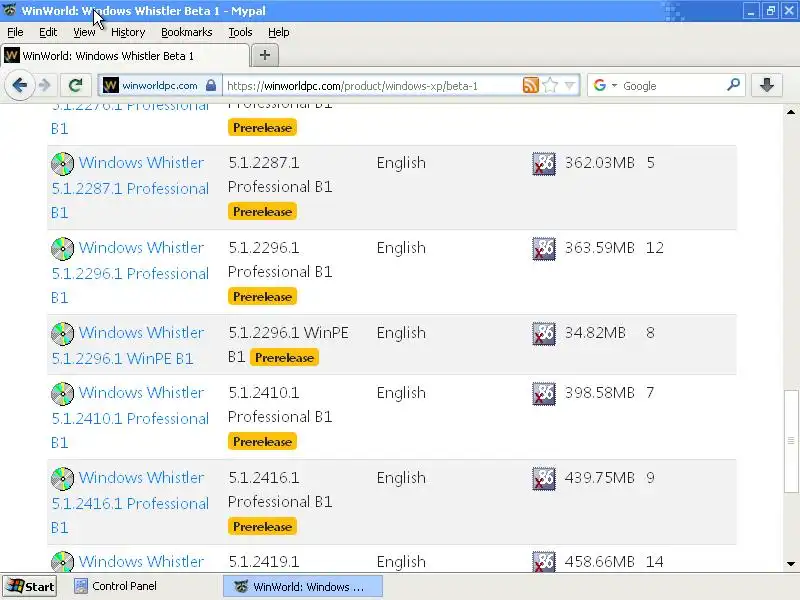This screenshot has height=600, width=800.
Task: Click Prerelease badge in 5.1.2296.1 Professional row
Action: pos(262,297)
